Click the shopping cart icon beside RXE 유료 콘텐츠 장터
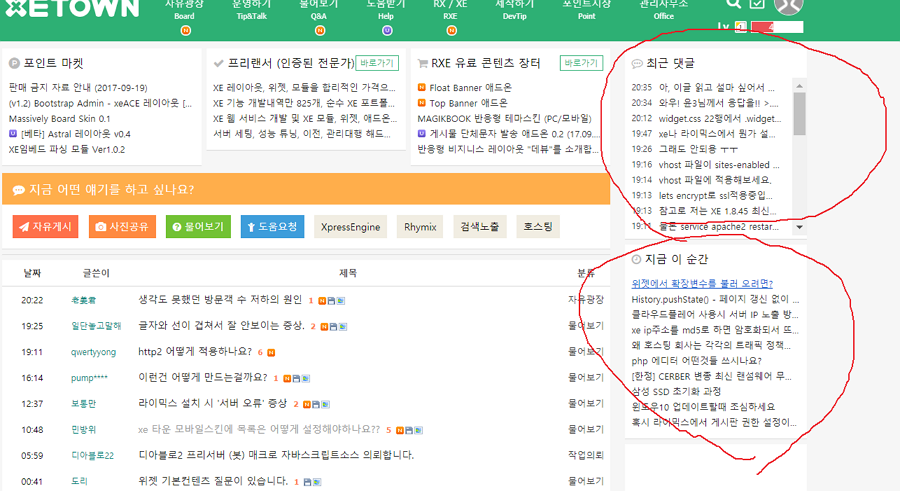Viewport: 900px width, 491px height. tap(423, 63)
